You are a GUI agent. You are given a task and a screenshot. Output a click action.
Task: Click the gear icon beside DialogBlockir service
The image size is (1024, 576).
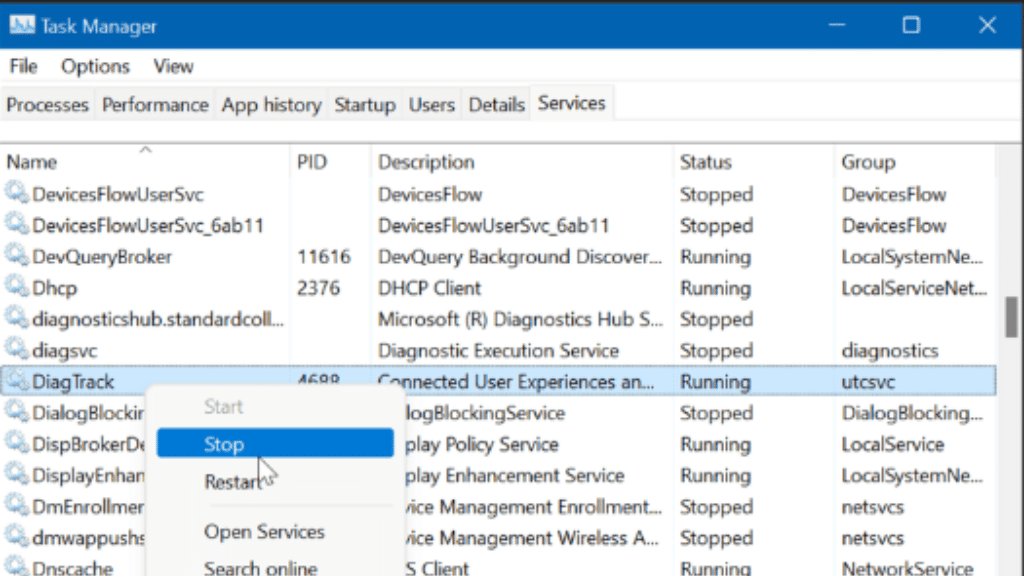click(16, 412)
